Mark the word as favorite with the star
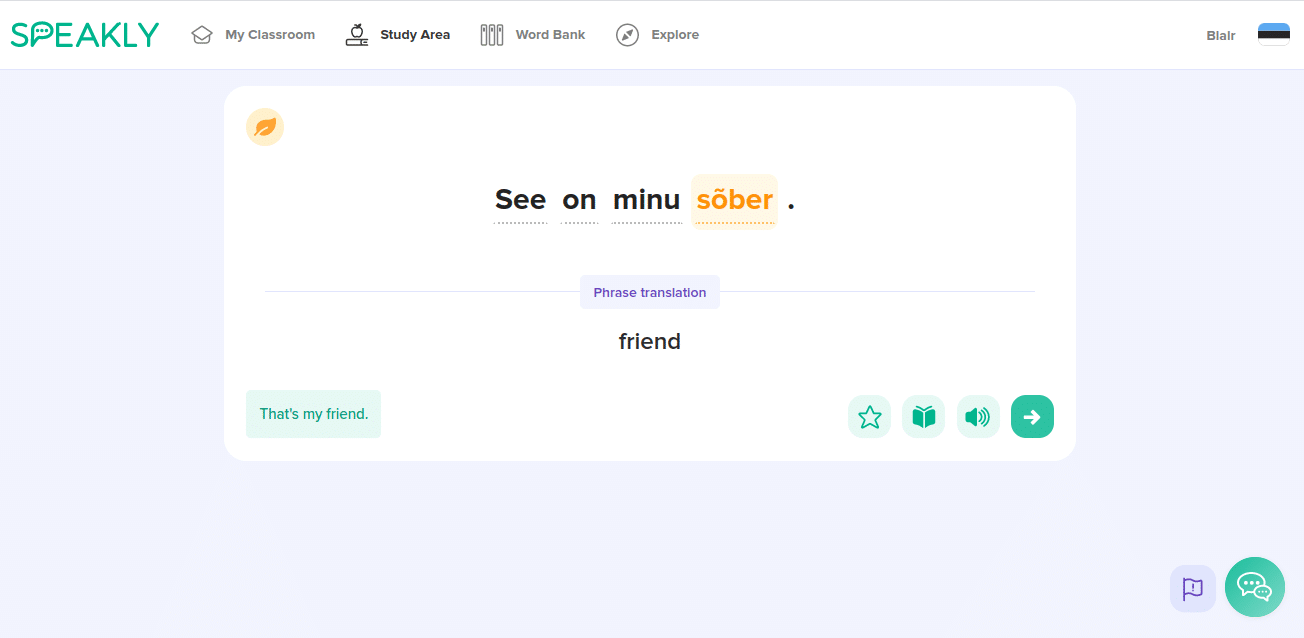 click(x=869, y=417)
